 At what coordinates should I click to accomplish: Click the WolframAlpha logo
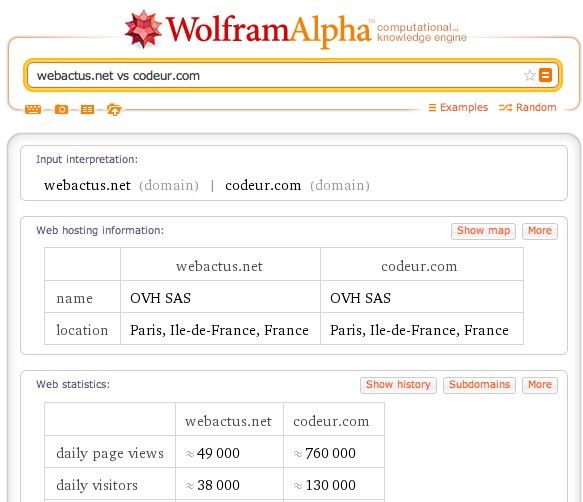(248, 30)
